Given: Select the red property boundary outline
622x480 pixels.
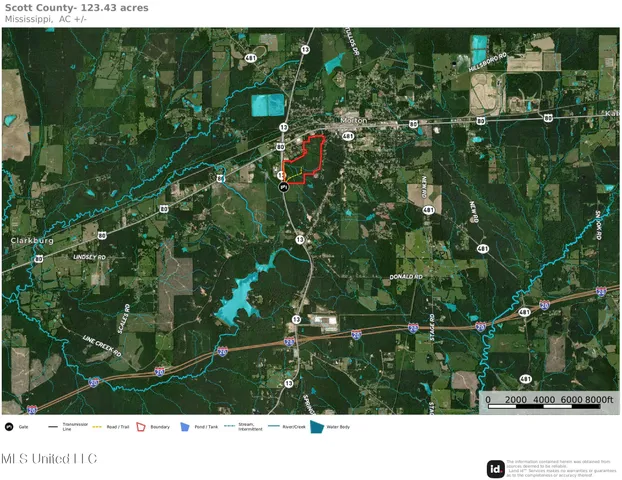Looking at the screenshot, I should point(304,160).
